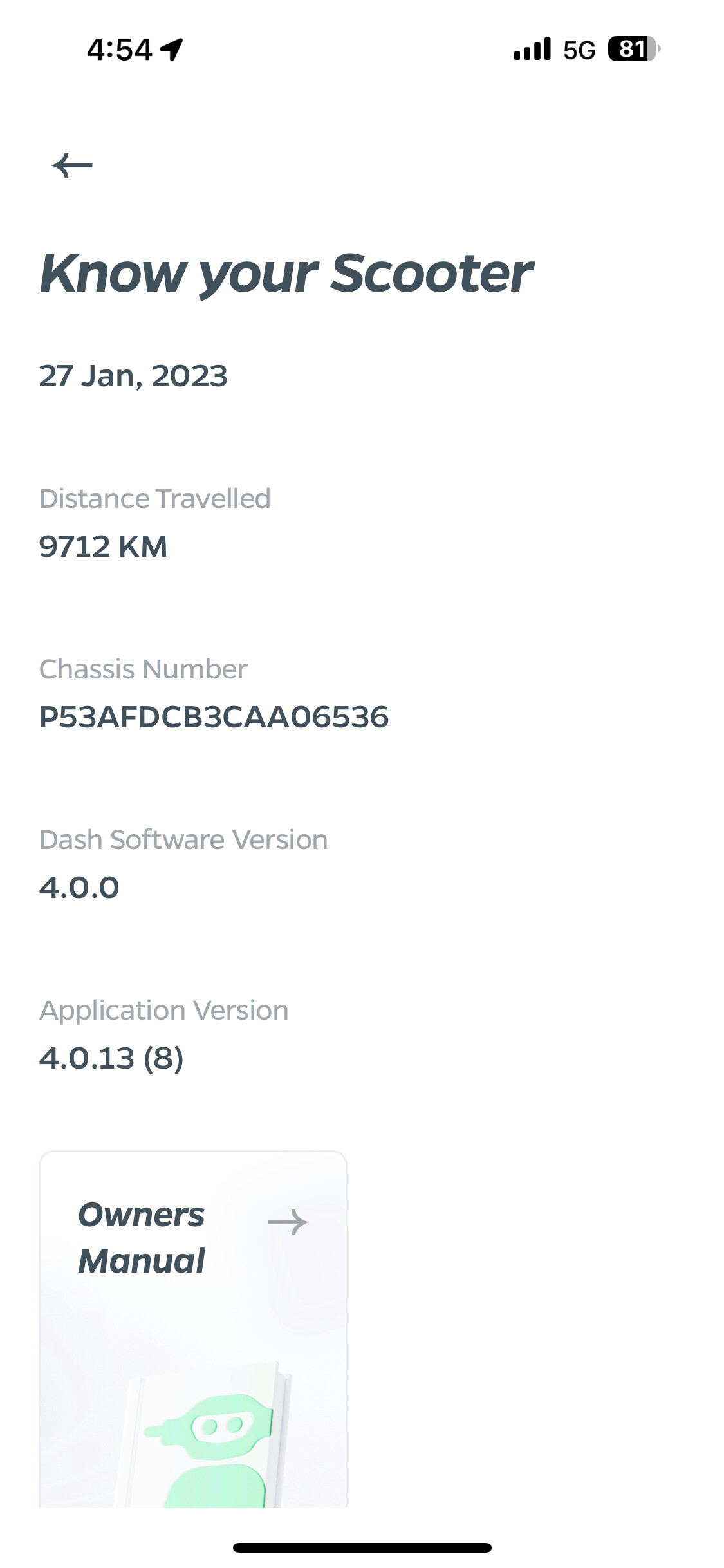Image resolution: width=724 pixels, height=1568 pixels.
Task: Select chassis number P53AFDCB3CAA06536
Action: coord(214,717)
